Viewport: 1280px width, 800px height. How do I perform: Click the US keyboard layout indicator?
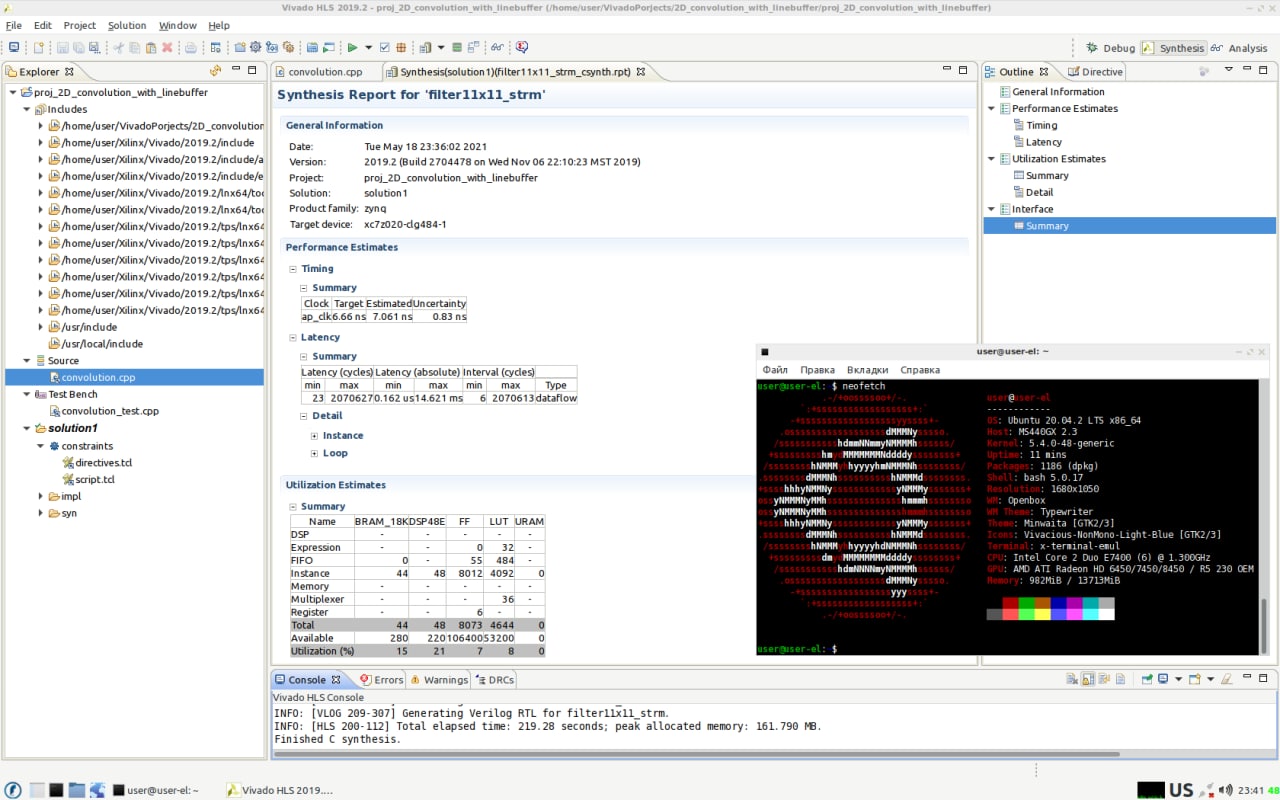[1181, 790]
